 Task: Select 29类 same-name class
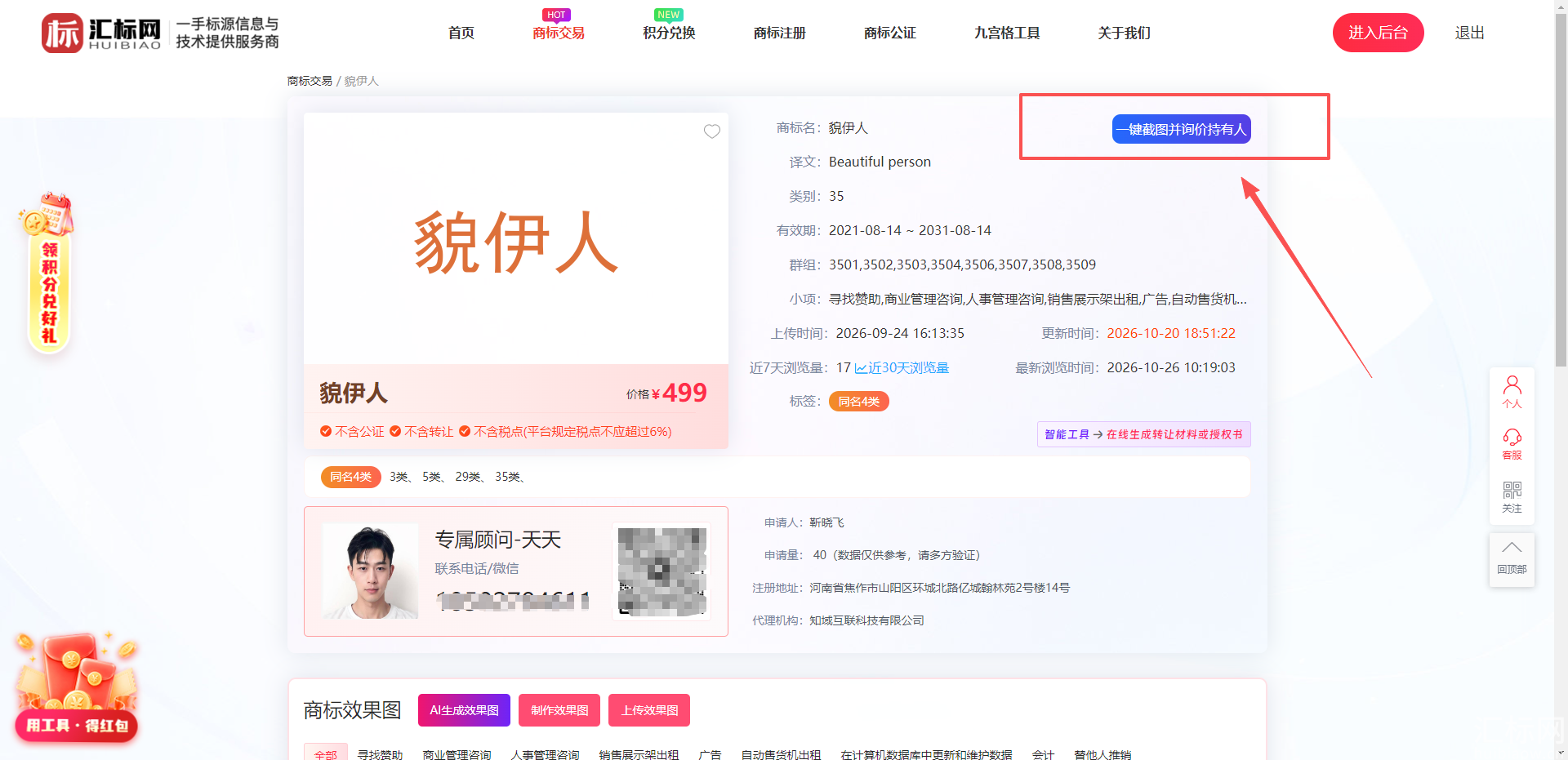[x=467, y=477]
